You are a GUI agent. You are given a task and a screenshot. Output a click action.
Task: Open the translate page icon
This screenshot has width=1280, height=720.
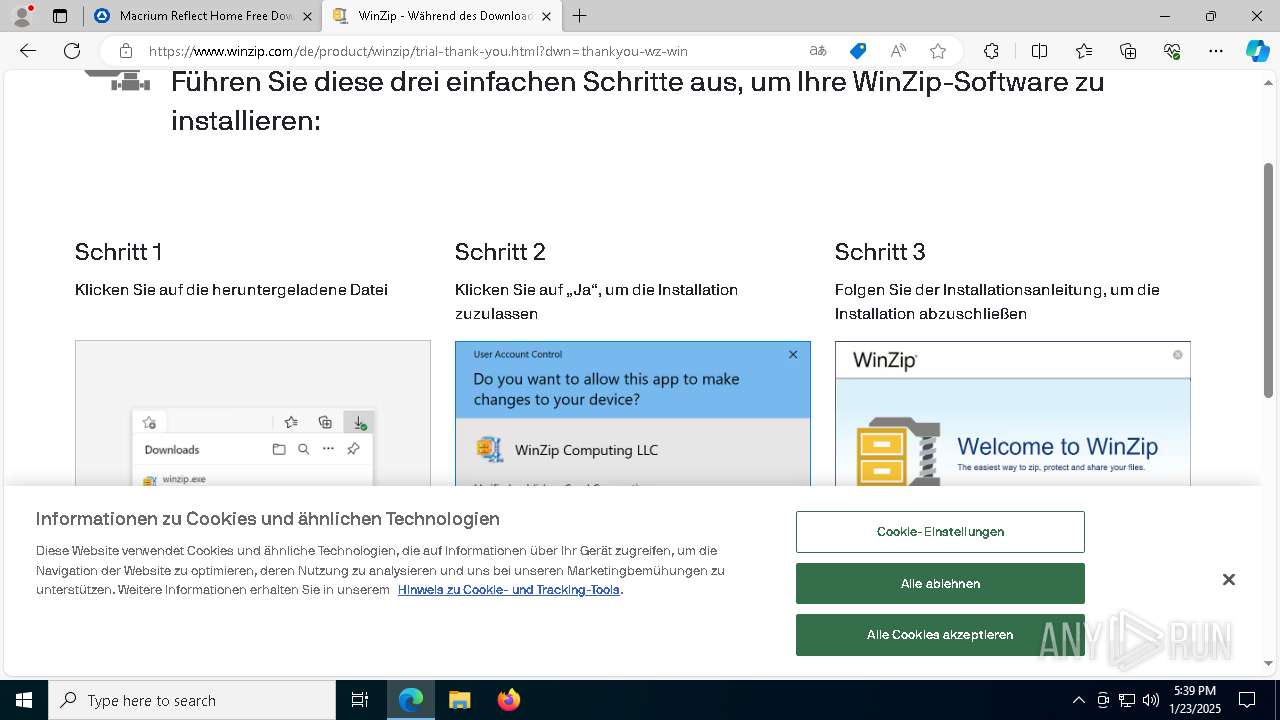point(818,51)
